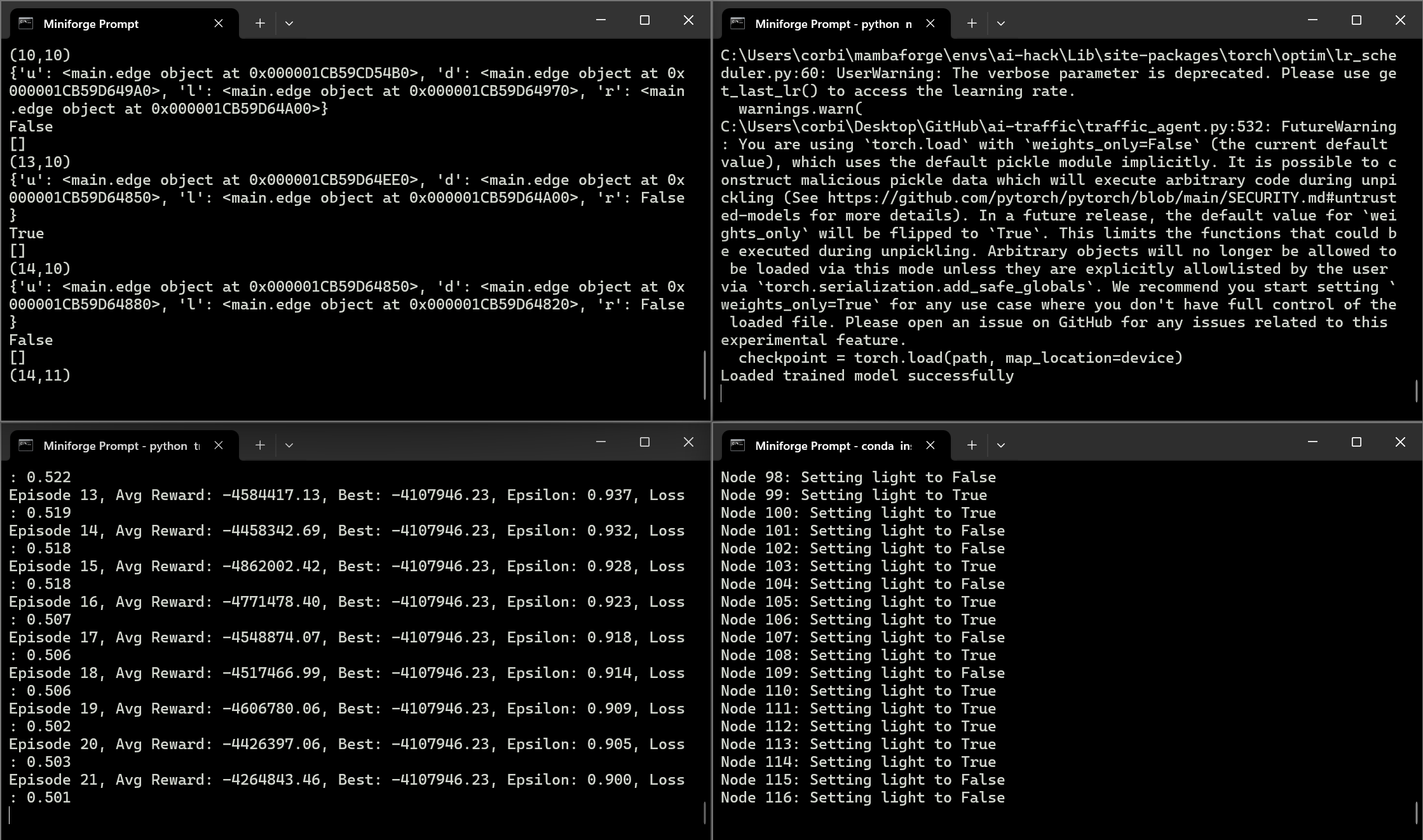The width and height of the screenshot is (1423, 840).
Task: Open new tab in bottom-left terminal
Action: 260,445
